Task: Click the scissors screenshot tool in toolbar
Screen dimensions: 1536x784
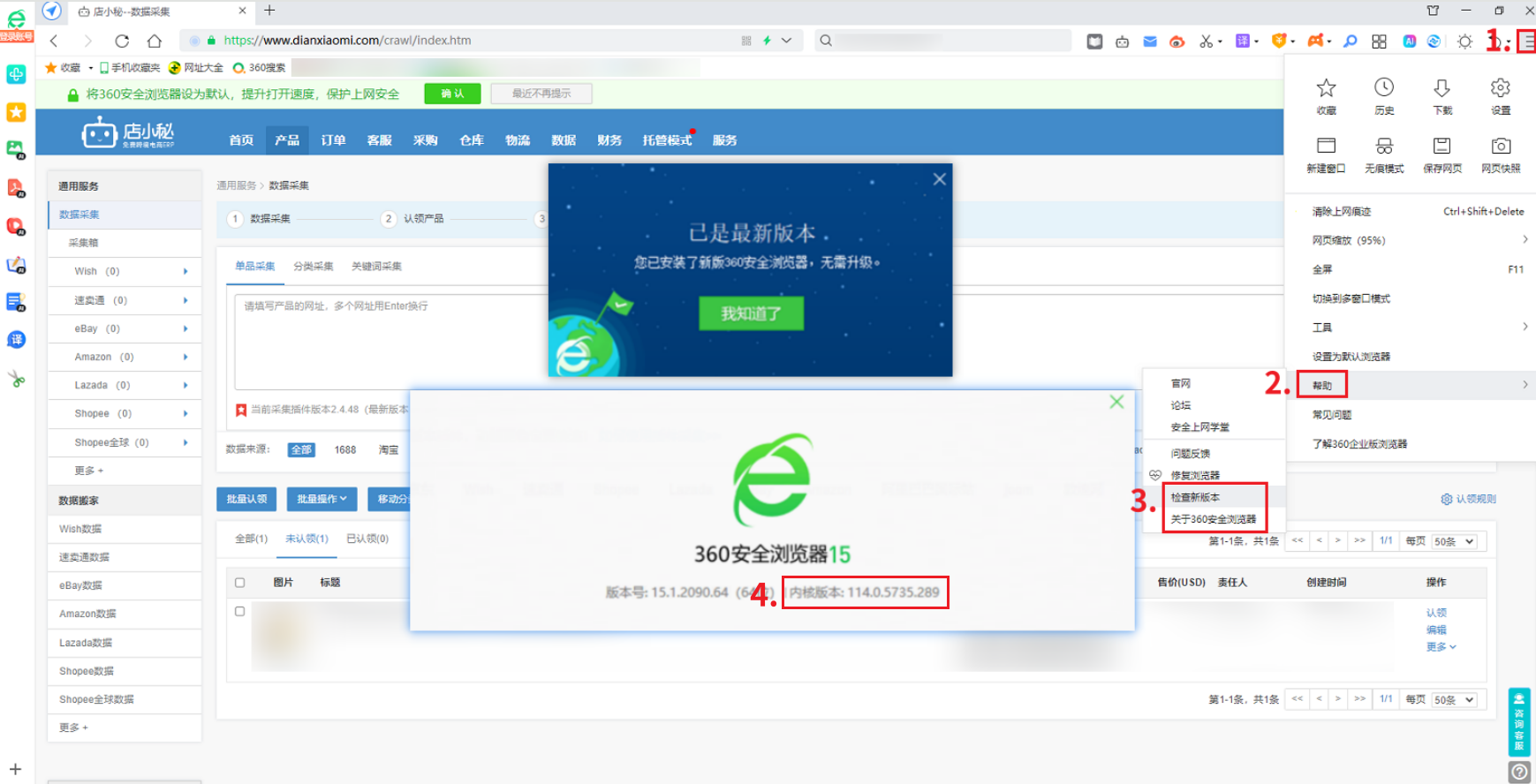Action: click(1206, 41)
